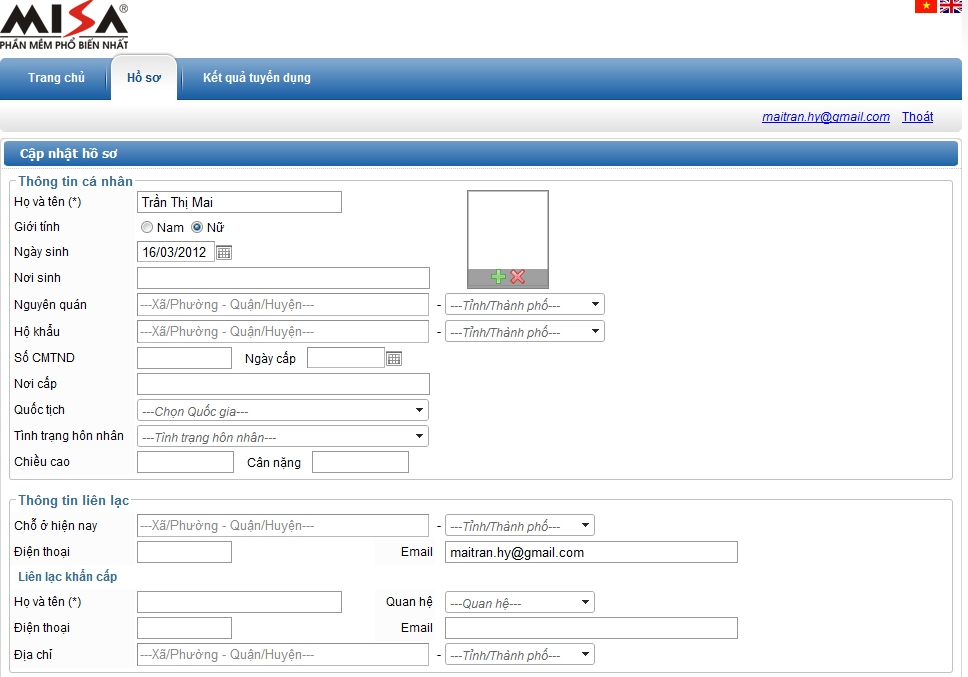Click the Thoát logout link
The image size is (968, 677).
(917, 117)
